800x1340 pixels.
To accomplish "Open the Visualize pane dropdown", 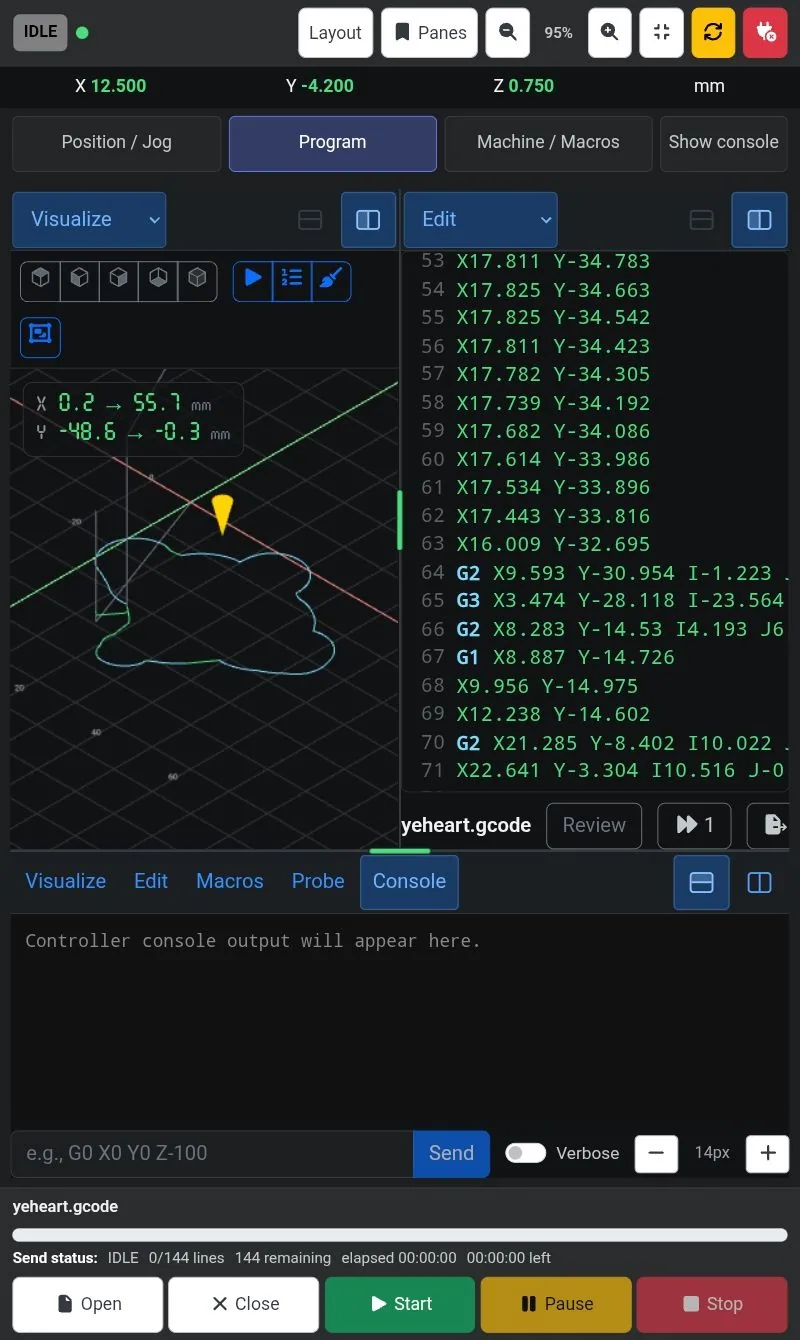I will 89,220.
